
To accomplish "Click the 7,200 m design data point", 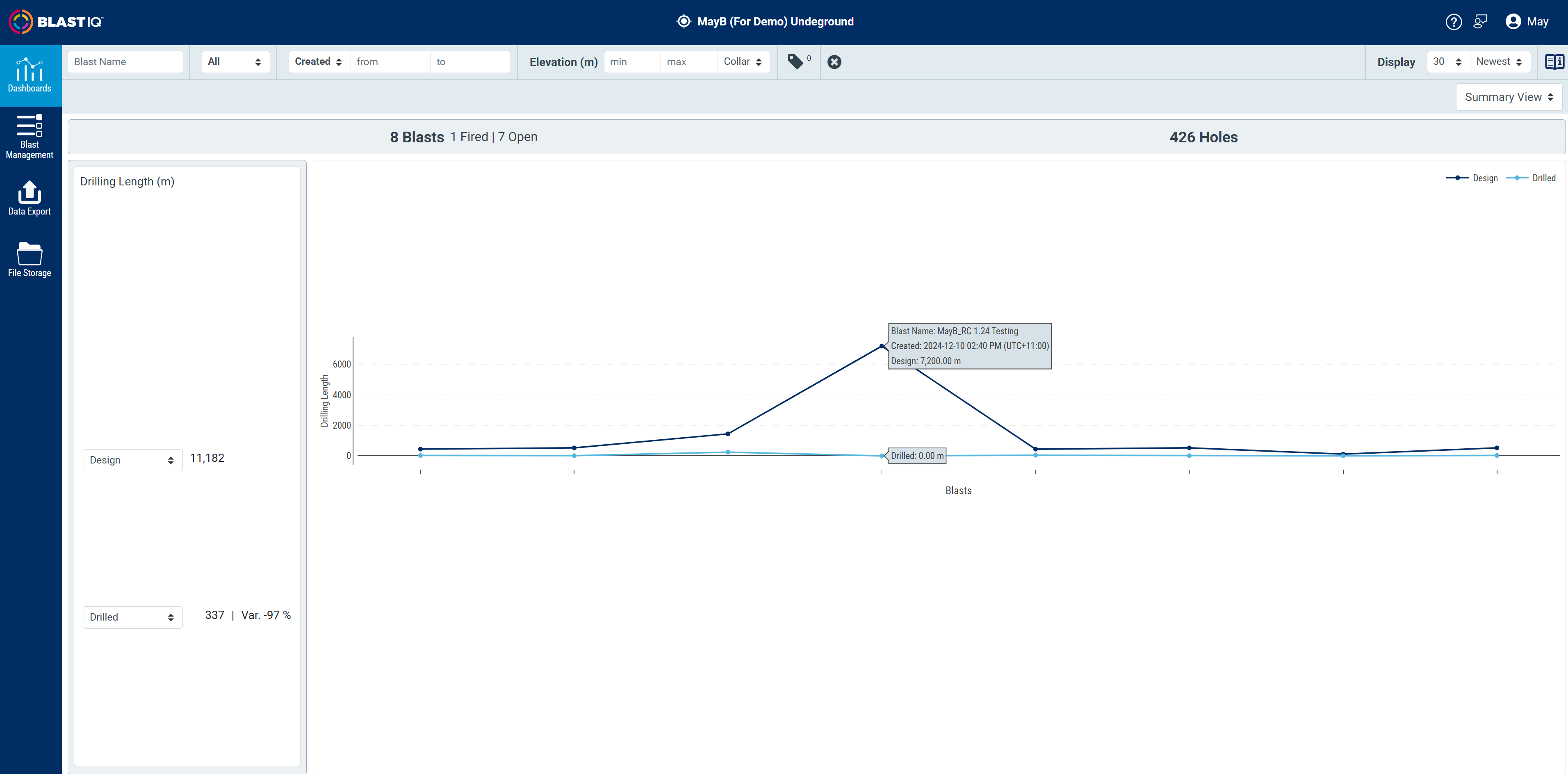I will (x=882, y=346).
